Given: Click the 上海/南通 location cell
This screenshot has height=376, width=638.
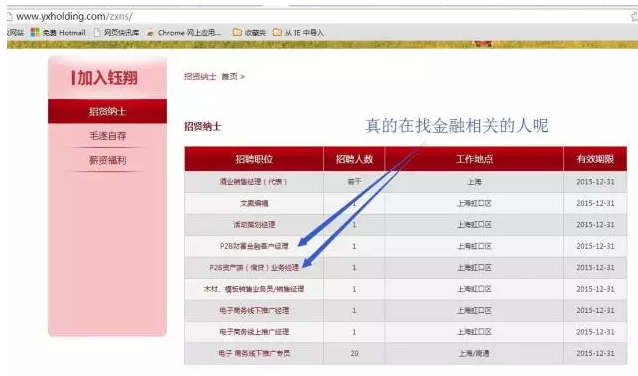Looking at the screenshot, I should pos(474,353).
